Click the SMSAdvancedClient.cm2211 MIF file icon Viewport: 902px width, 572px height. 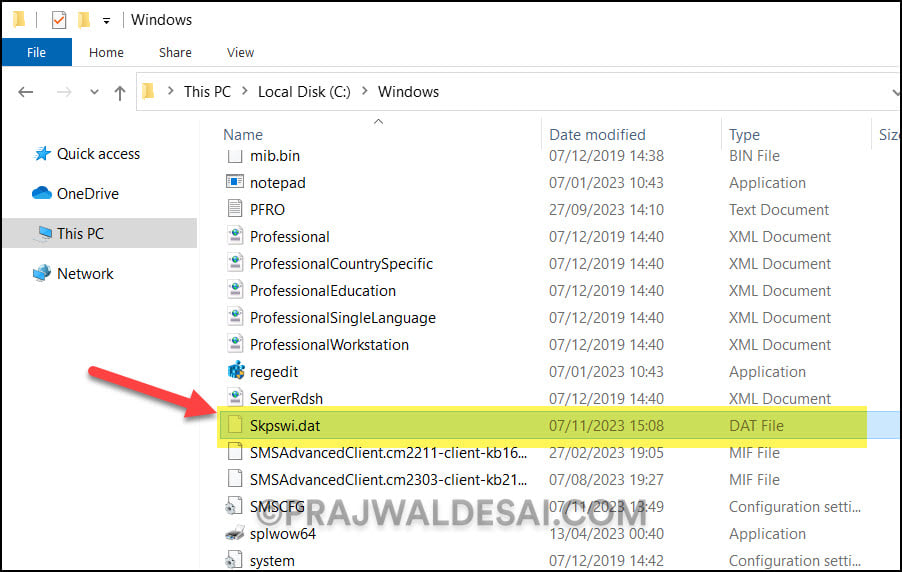[x=235, y=452]
